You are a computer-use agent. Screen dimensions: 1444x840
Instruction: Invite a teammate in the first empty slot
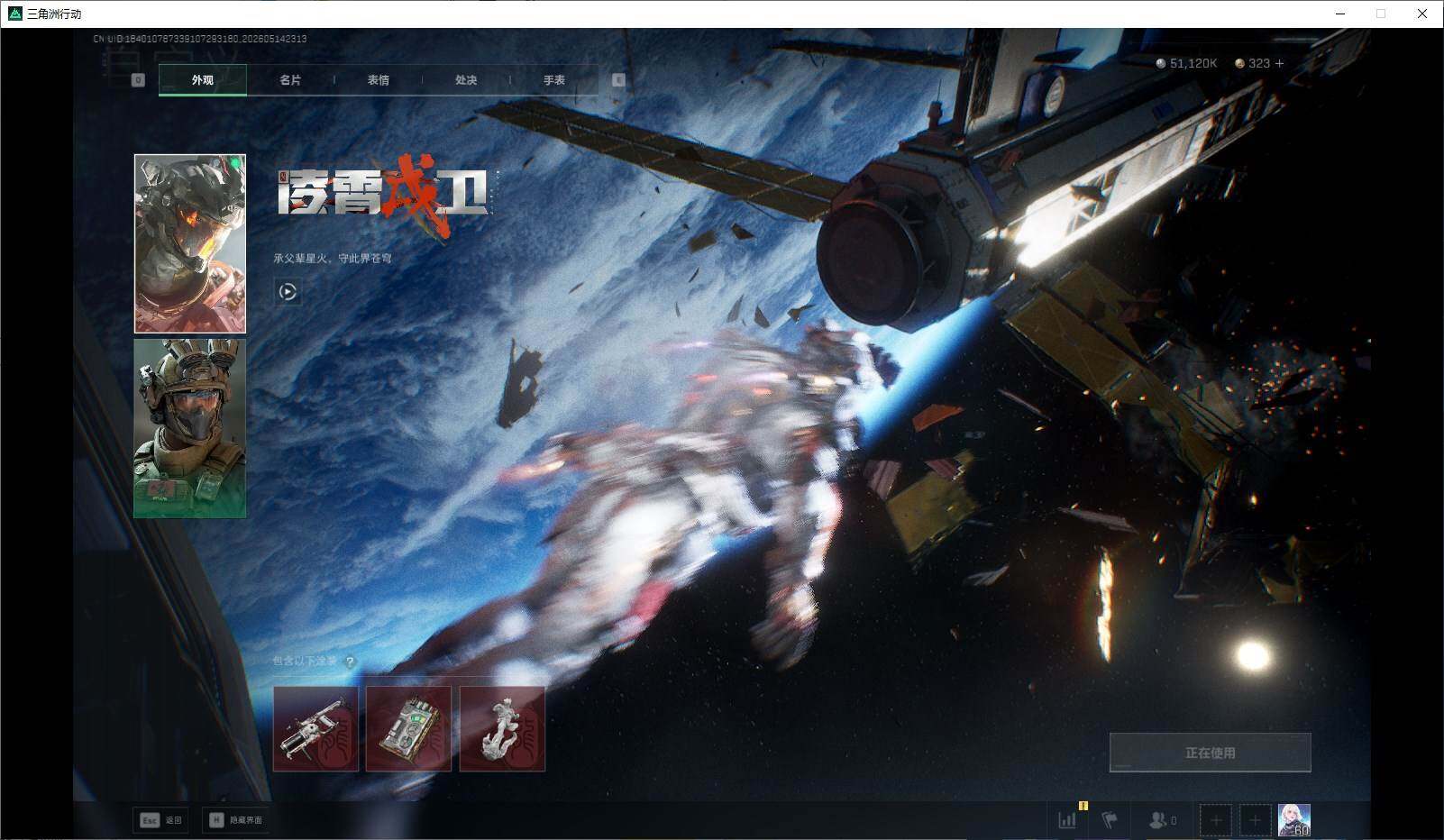click(x=1216, y=820)
